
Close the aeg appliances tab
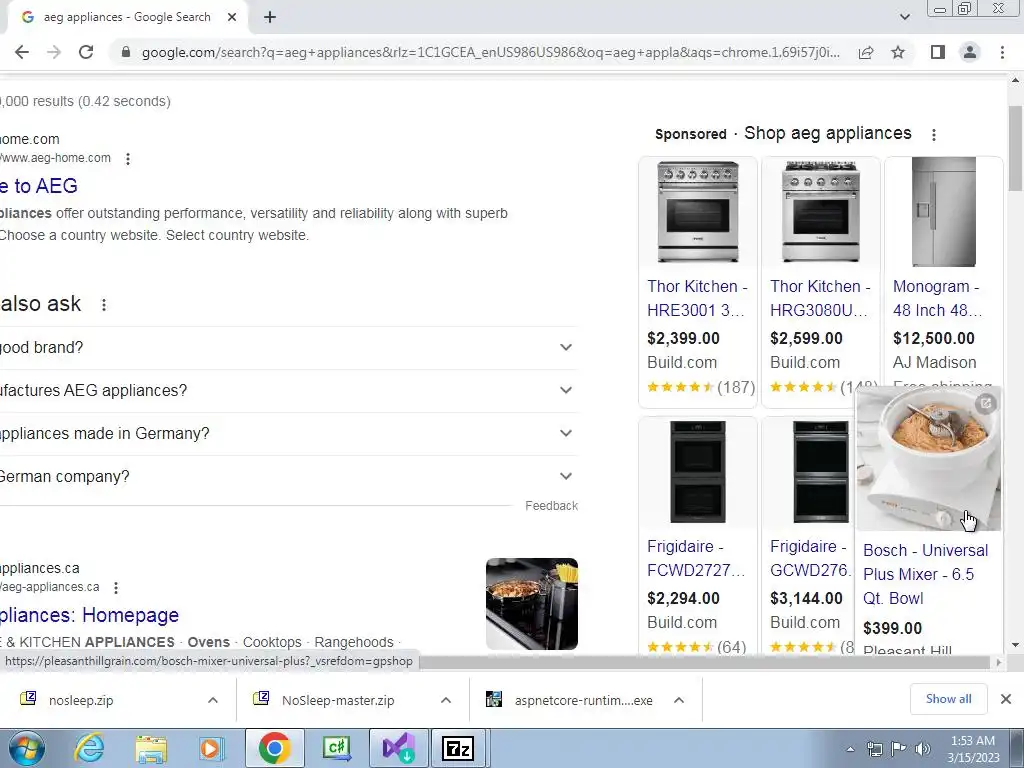[x=232, y=18]
